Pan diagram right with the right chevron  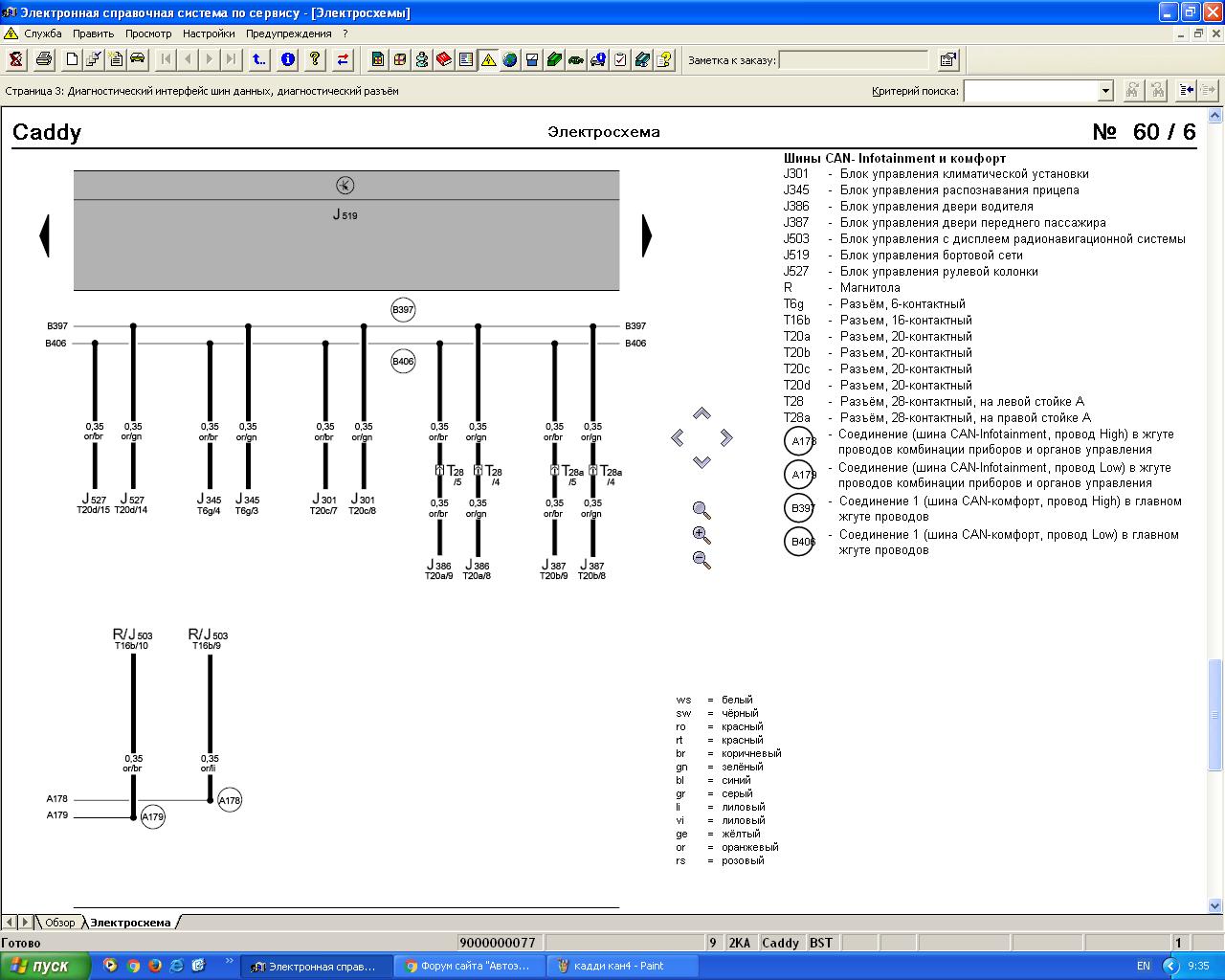coord(725,437)
